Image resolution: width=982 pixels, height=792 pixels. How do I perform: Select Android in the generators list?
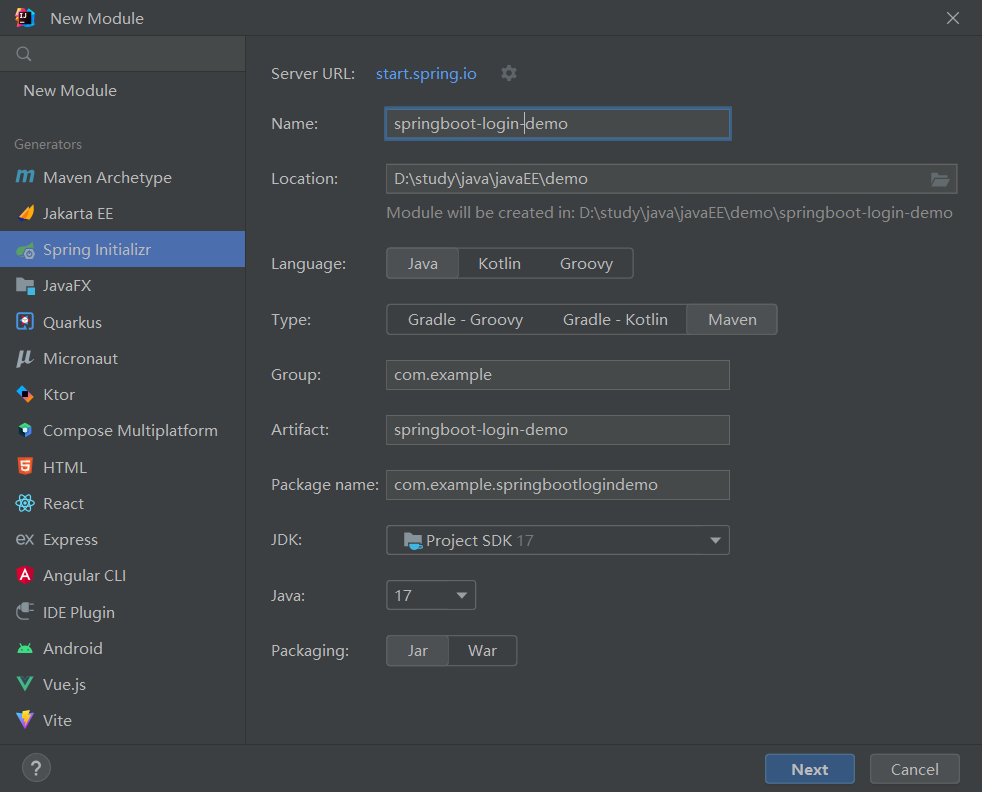(x=122, y=649)
